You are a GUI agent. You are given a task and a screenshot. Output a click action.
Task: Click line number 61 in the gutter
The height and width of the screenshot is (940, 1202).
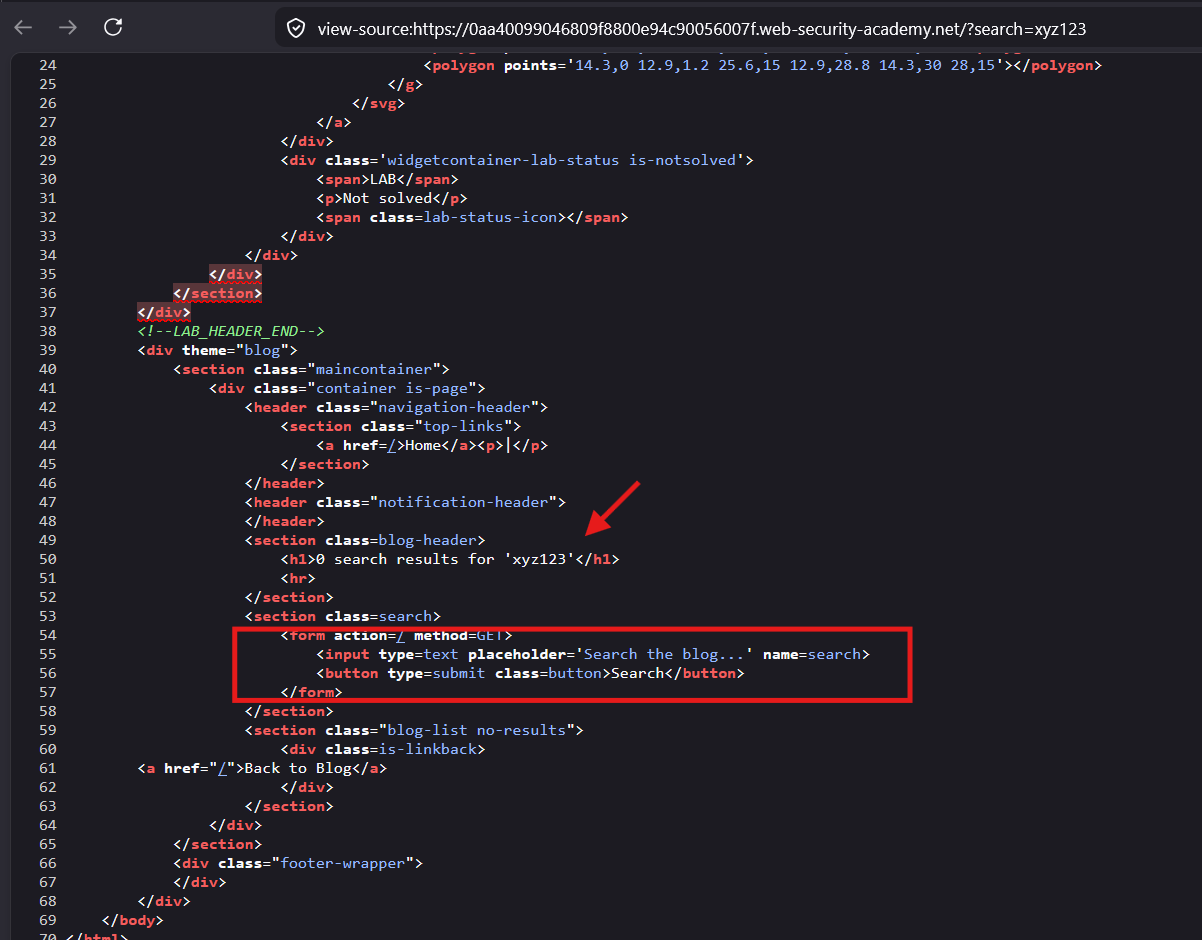pyautogui.click(x=48, y=768)
